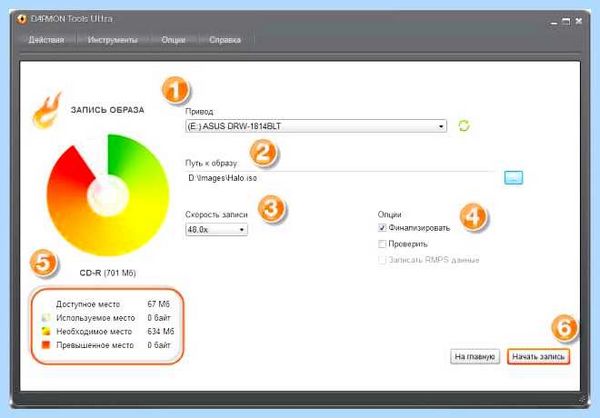Image resolution: width=600 pixels, height=418 pixels.
Task: Click the На главную button
Action: [474, 356]
